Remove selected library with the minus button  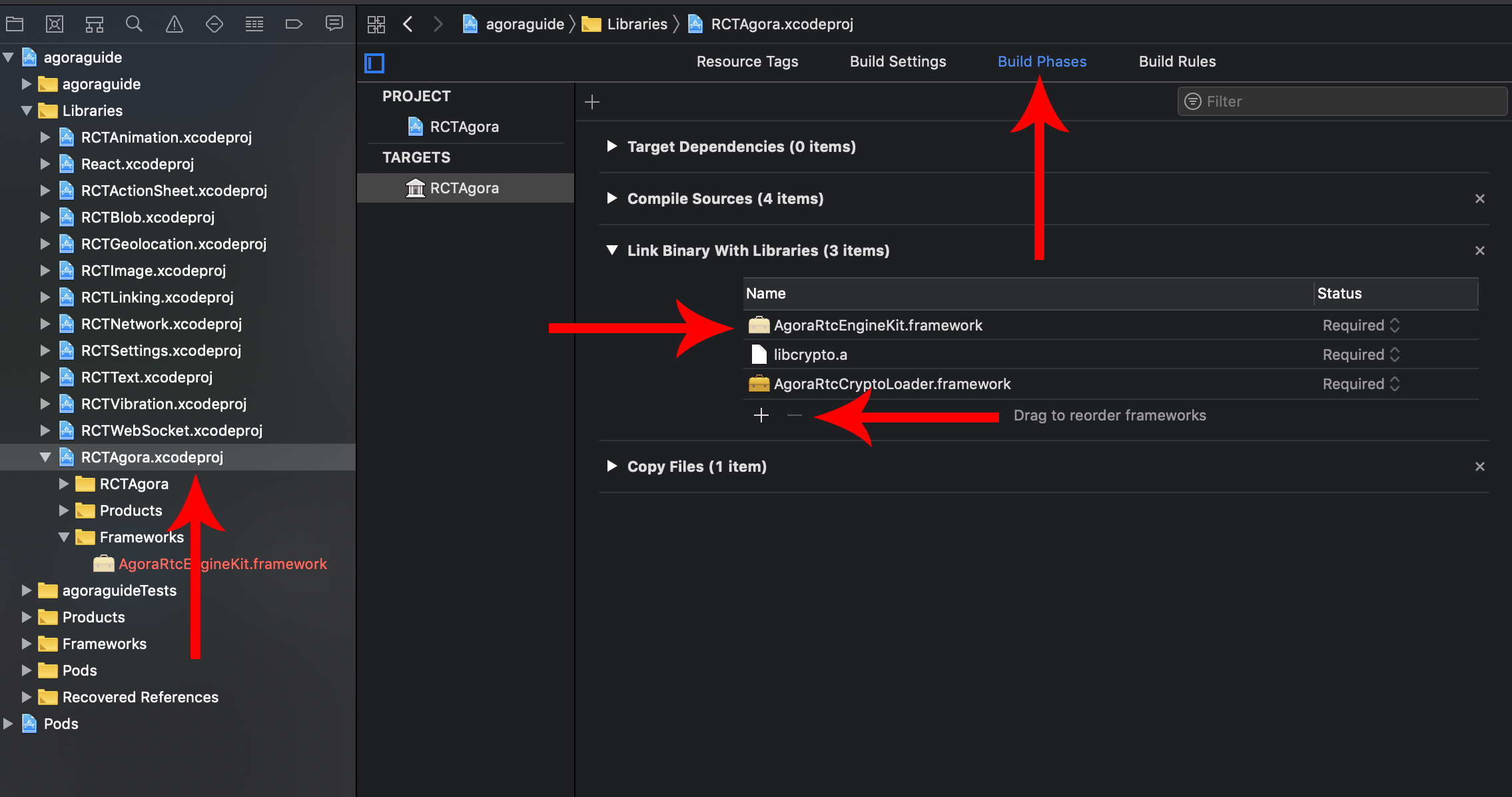pos(795,416)
